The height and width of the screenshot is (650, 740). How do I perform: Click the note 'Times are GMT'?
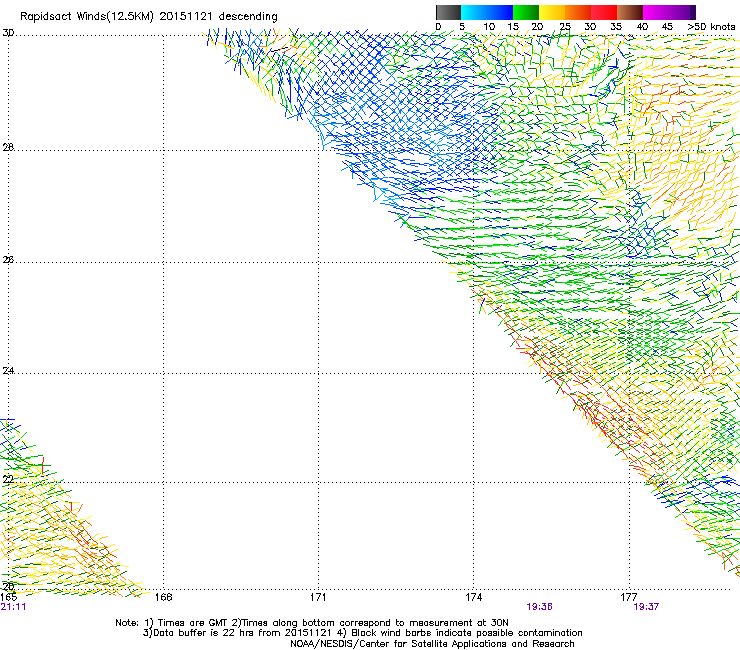[x=193, y=623]
